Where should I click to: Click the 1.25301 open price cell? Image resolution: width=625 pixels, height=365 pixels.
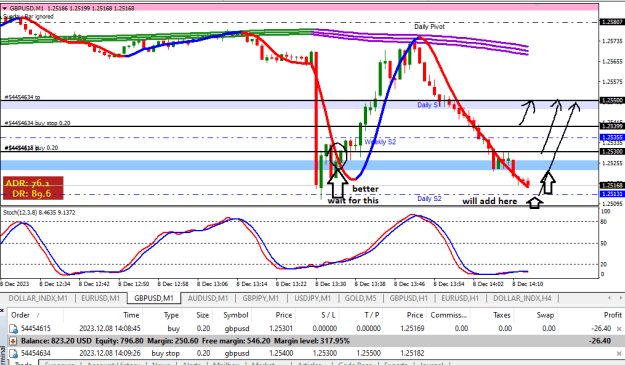click(281, 329)
